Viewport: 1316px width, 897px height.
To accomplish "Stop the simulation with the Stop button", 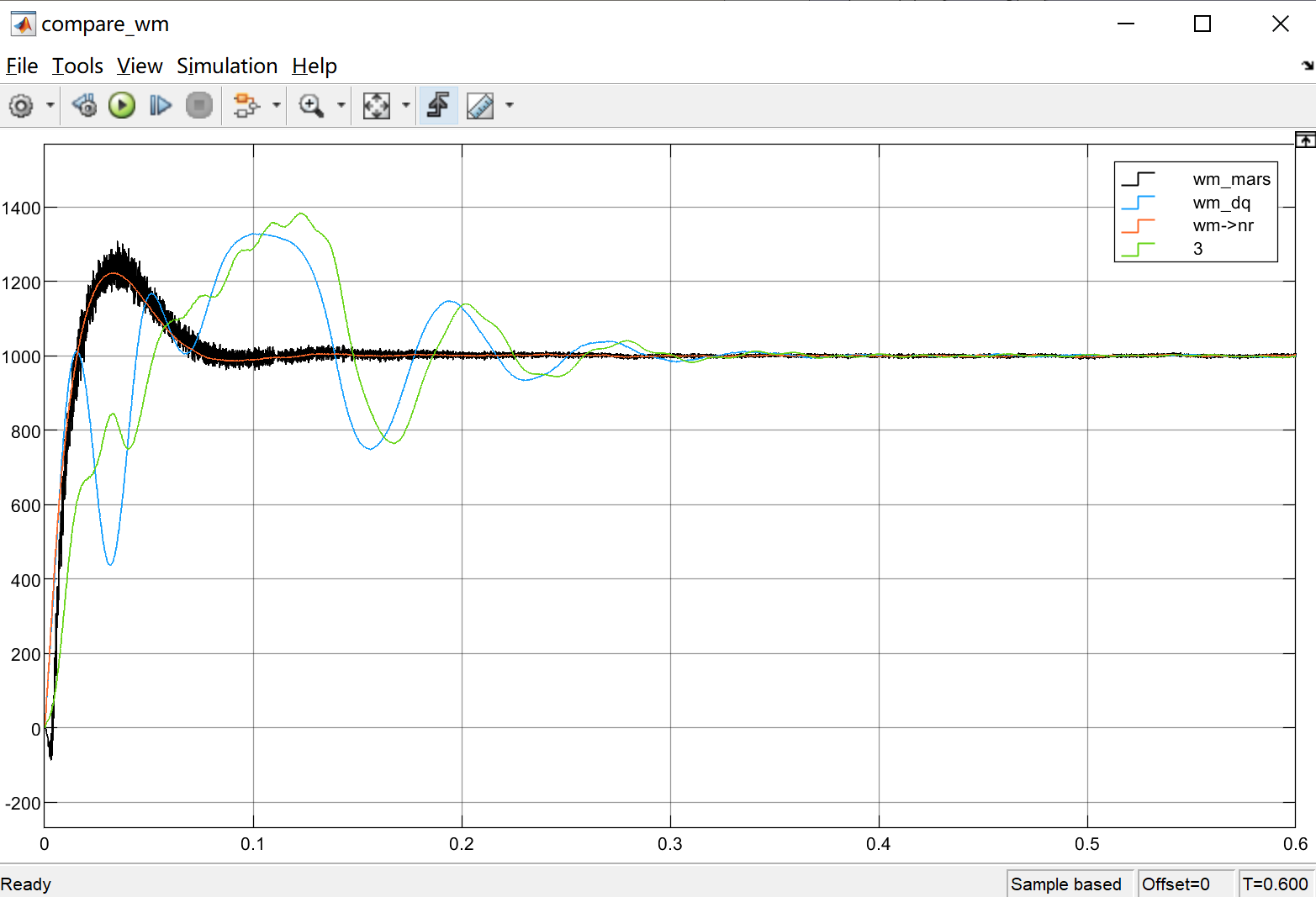I will tap(198, 106).
